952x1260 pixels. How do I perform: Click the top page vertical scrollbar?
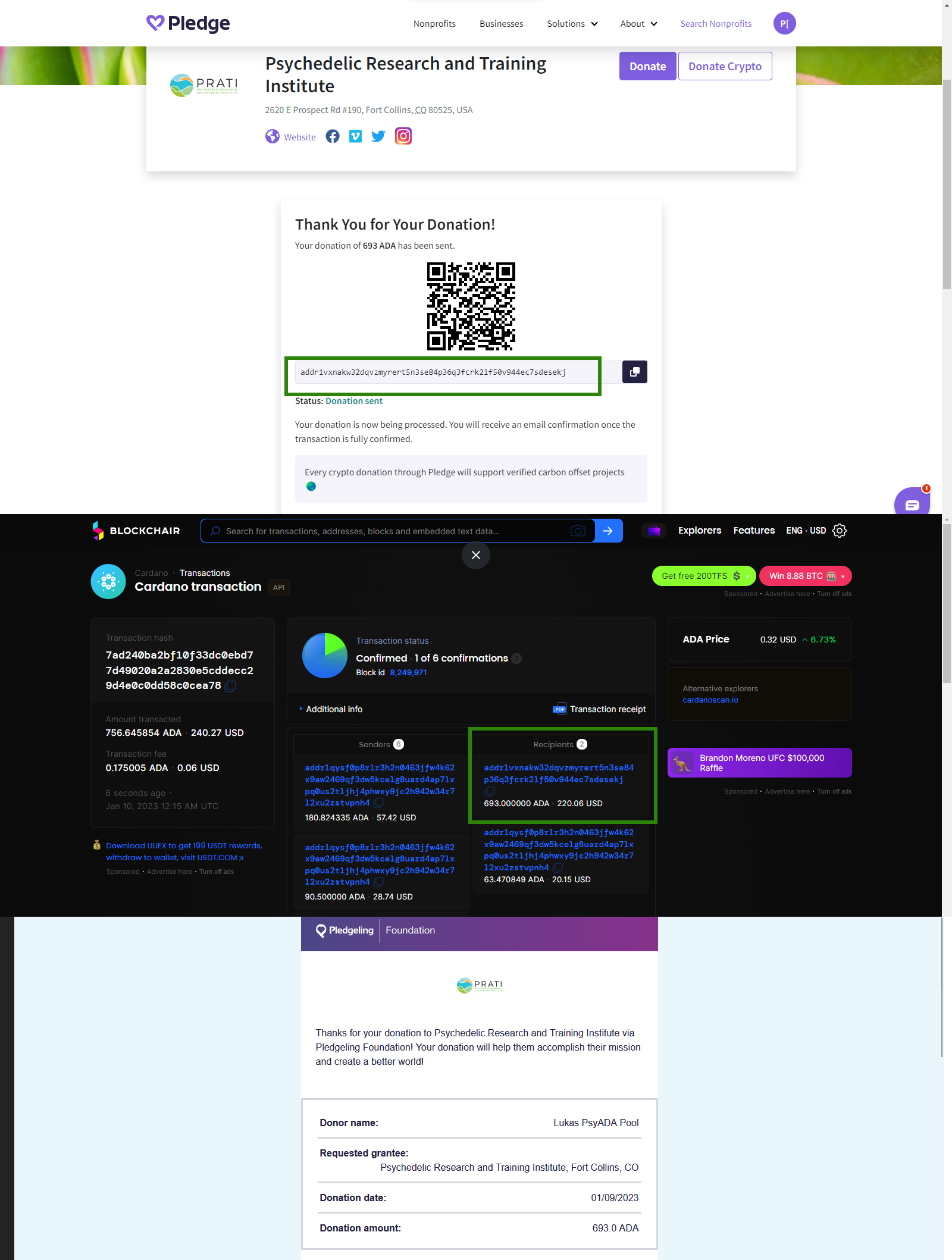coord(947,184)
